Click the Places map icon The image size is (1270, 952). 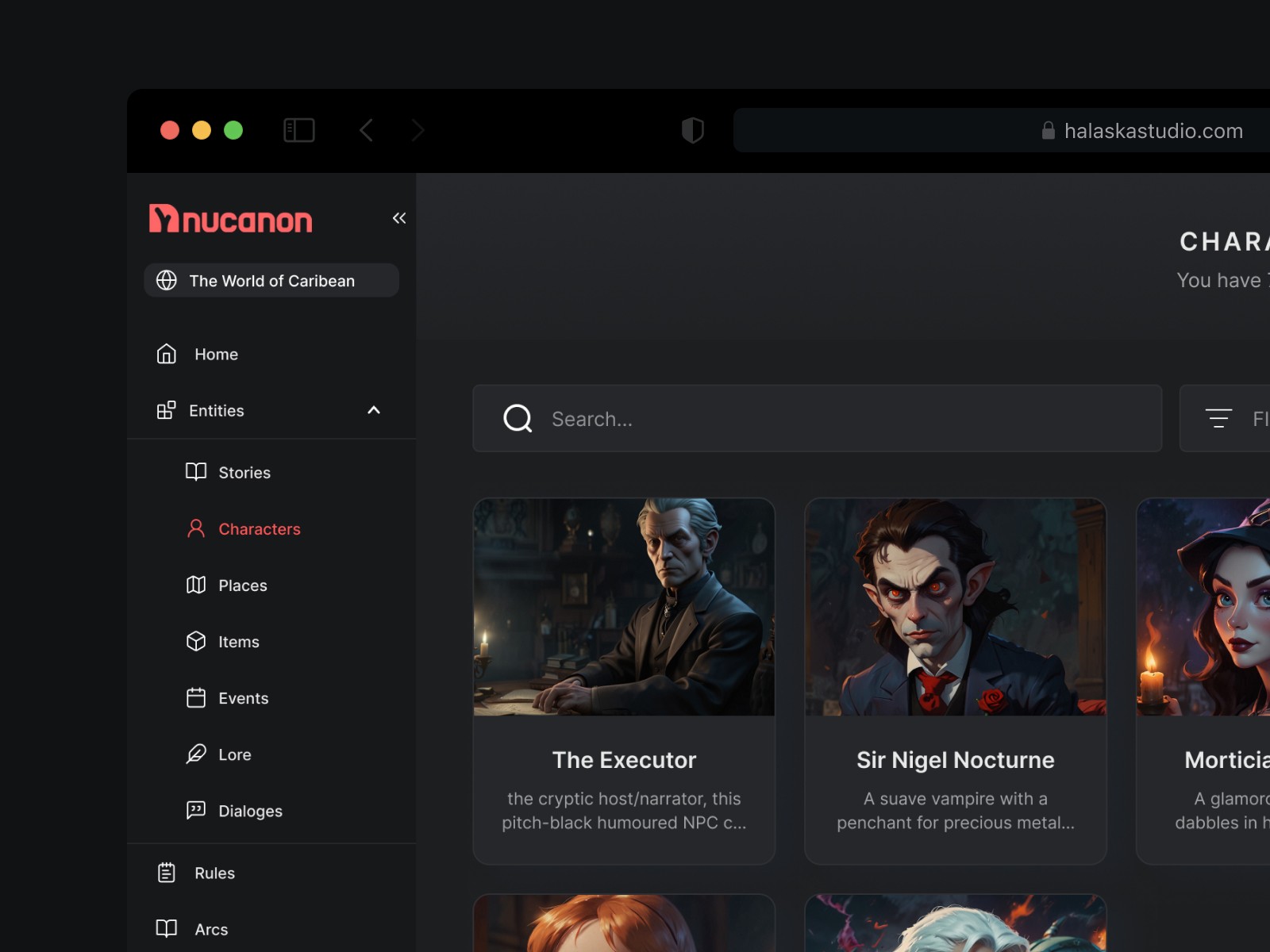(x=196, y=585)
